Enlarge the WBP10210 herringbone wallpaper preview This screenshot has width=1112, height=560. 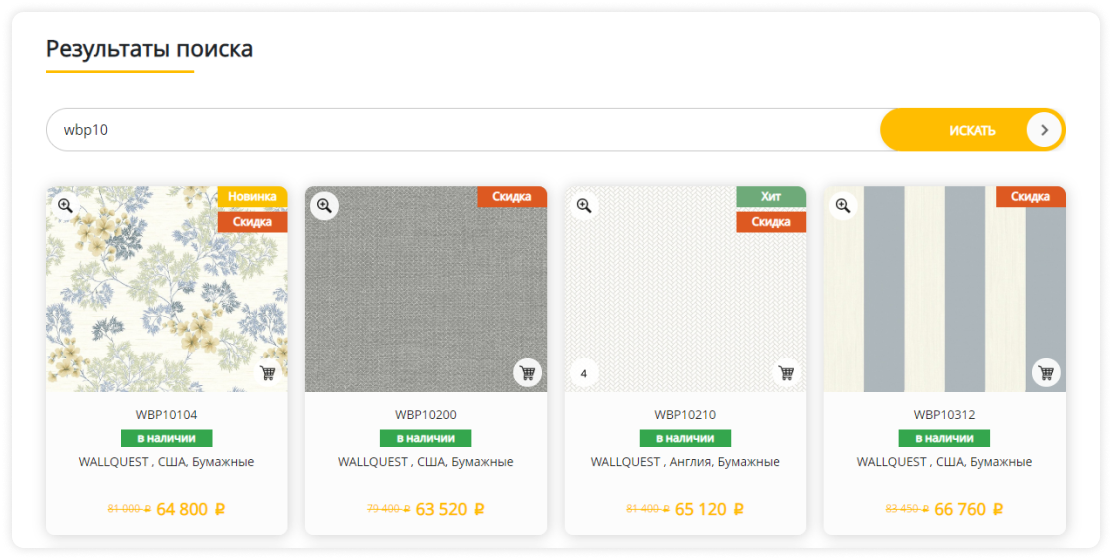(x=584, y=206)
